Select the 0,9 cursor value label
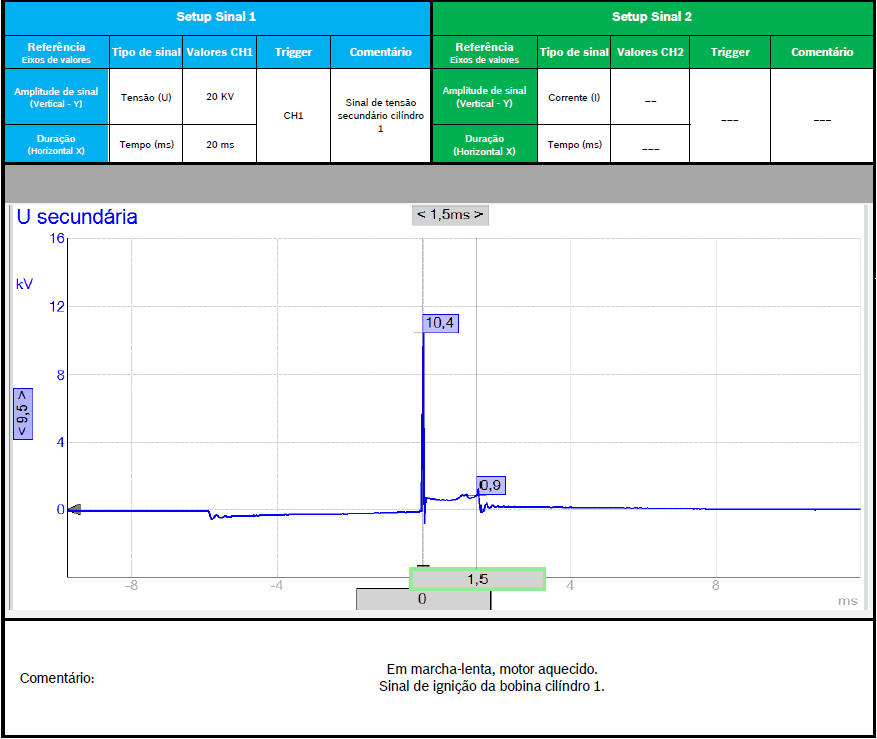This screenshot has width=877, height=739. pos(490,486)
